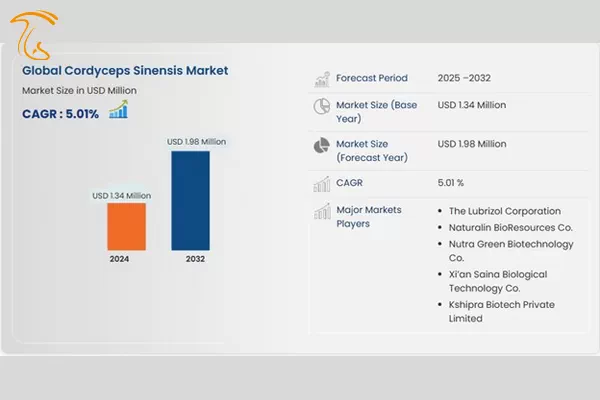Select the blue 2032 bar
This screenshot has width=600, height=400.
pyautogui.click(x=191, y=201)
